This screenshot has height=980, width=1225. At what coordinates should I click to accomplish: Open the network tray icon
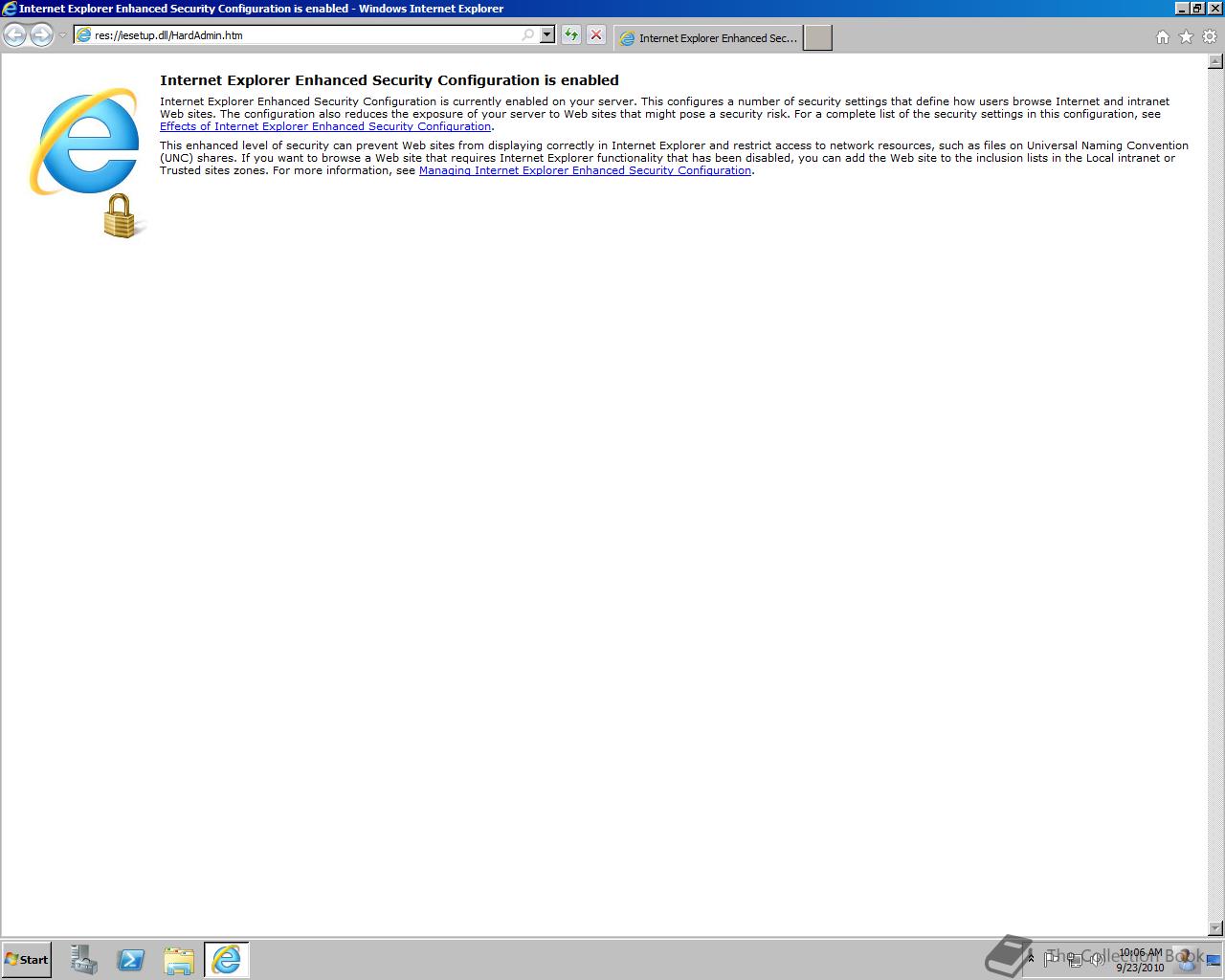[1075, 958]
